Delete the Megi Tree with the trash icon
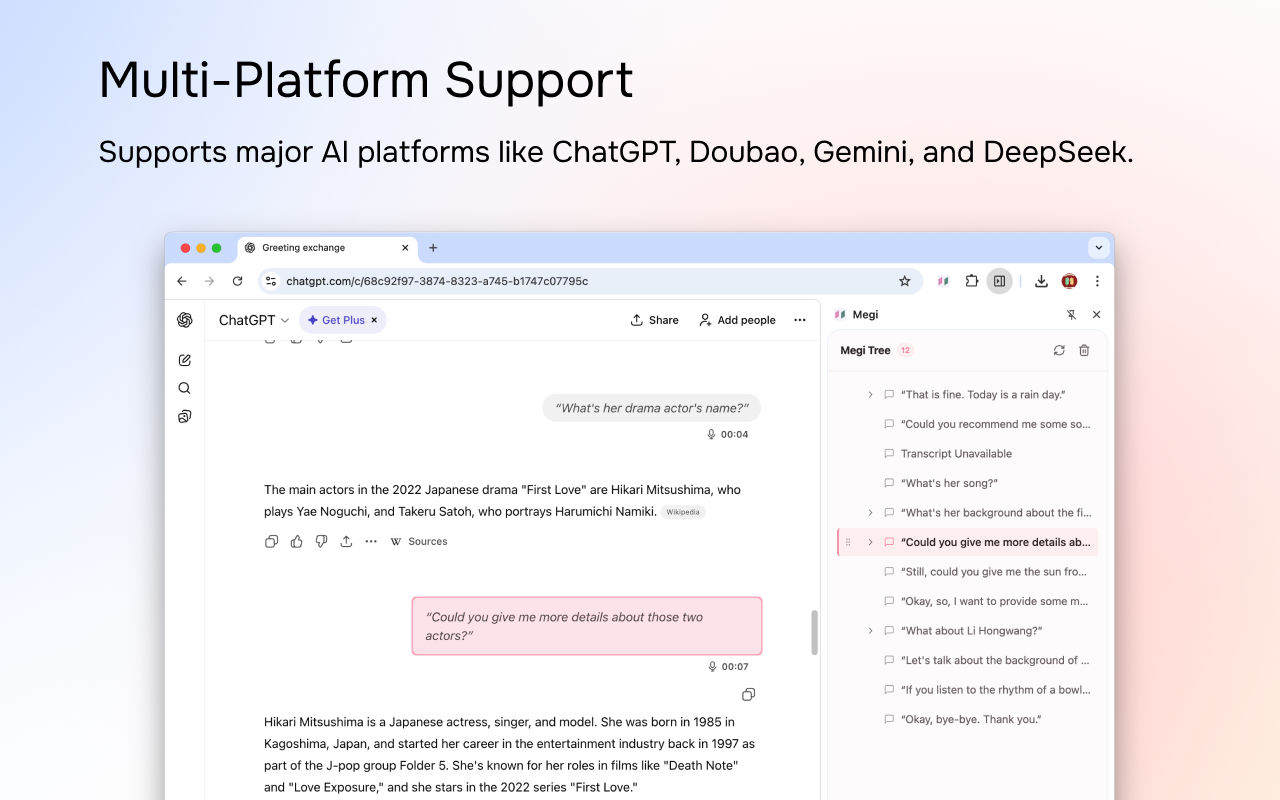The image size is (1280, 800). coord(1084,350)
